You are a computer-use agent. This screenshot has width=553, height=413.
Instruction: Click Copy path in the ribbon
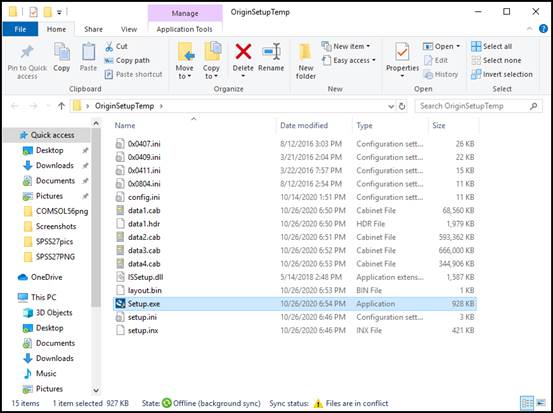(x=127, y=60)
